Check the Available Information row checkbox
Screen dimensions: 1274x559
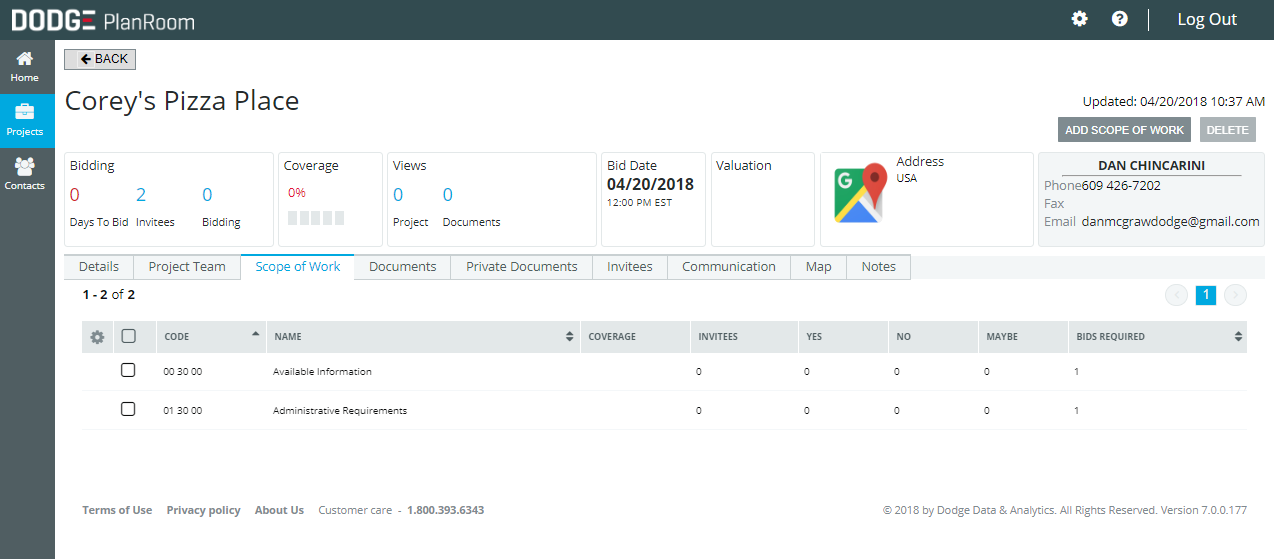[x=128, y=371]
